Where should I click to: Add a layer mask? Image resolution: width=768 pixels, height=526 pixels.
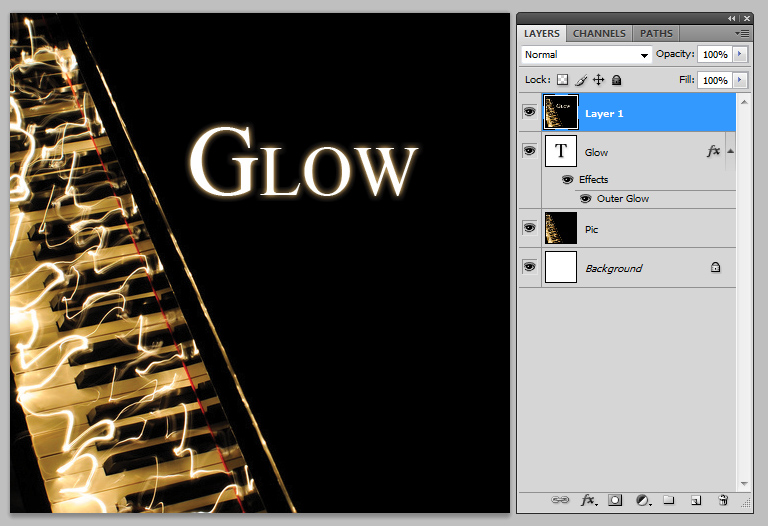[616, 500]
